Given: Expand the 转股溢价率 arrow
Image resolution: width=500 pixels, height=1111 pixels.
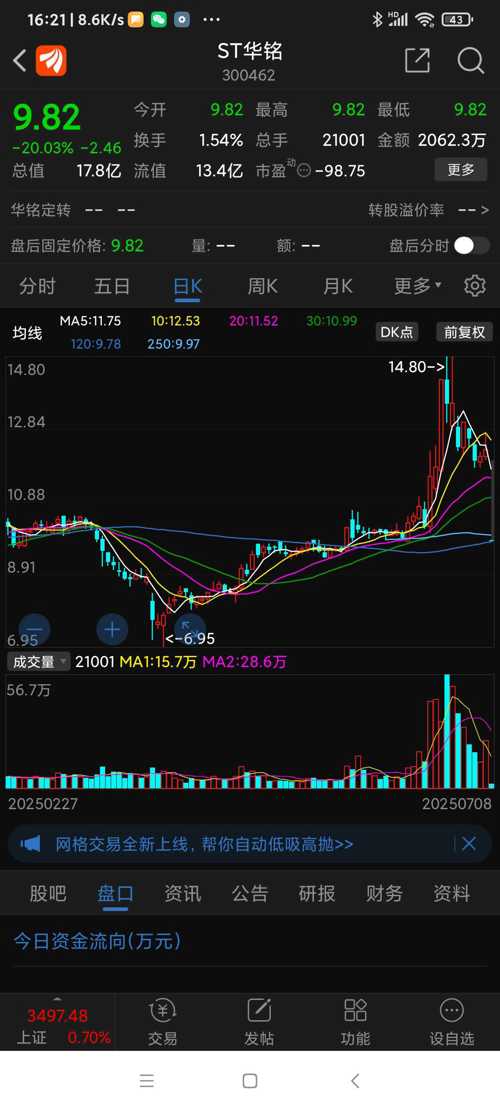Looking at the screenshot, I should (x=484, y=210).
